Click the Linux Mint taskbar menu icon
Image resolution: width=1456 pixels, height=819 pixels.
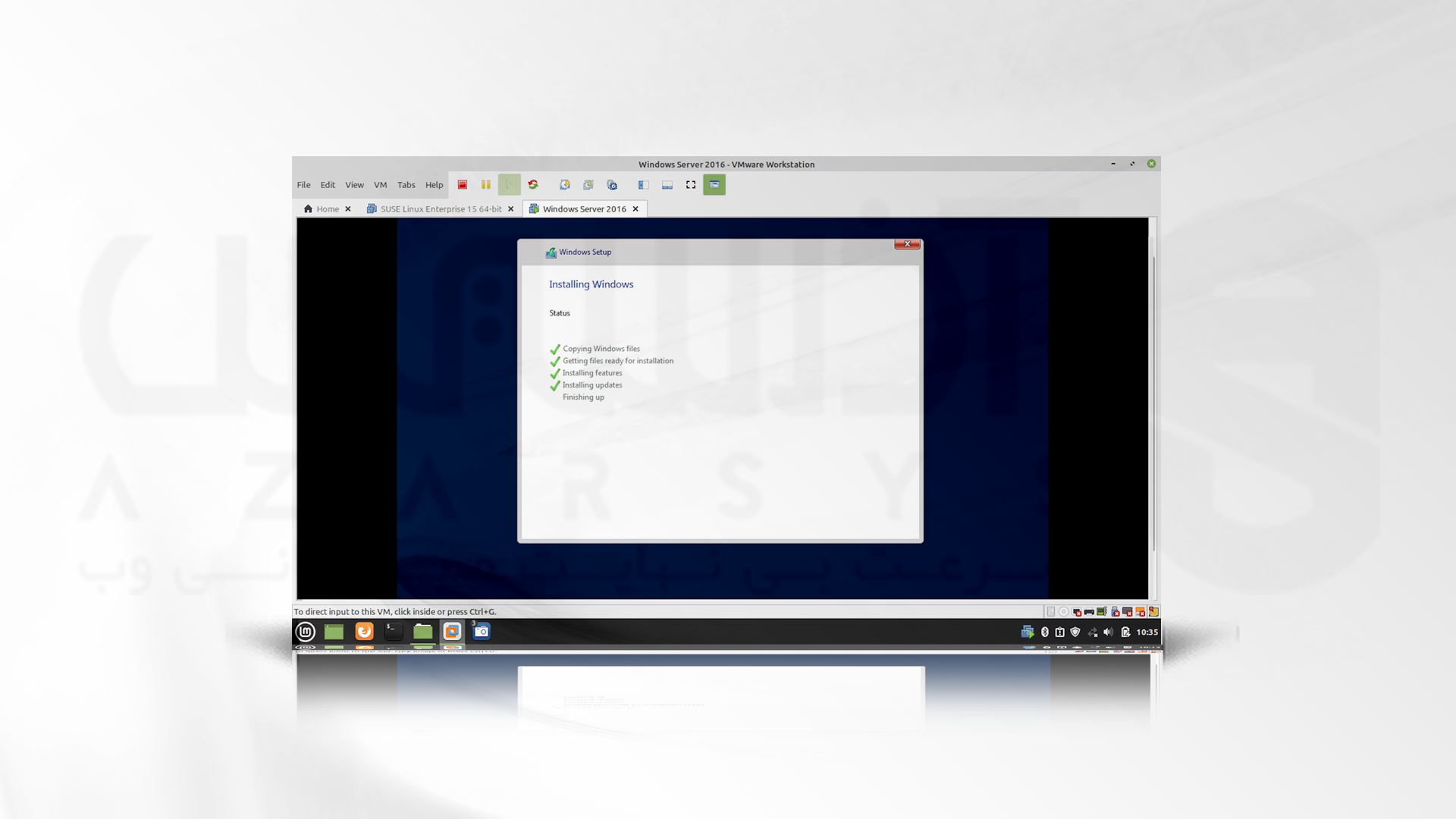tap(304, 631)
